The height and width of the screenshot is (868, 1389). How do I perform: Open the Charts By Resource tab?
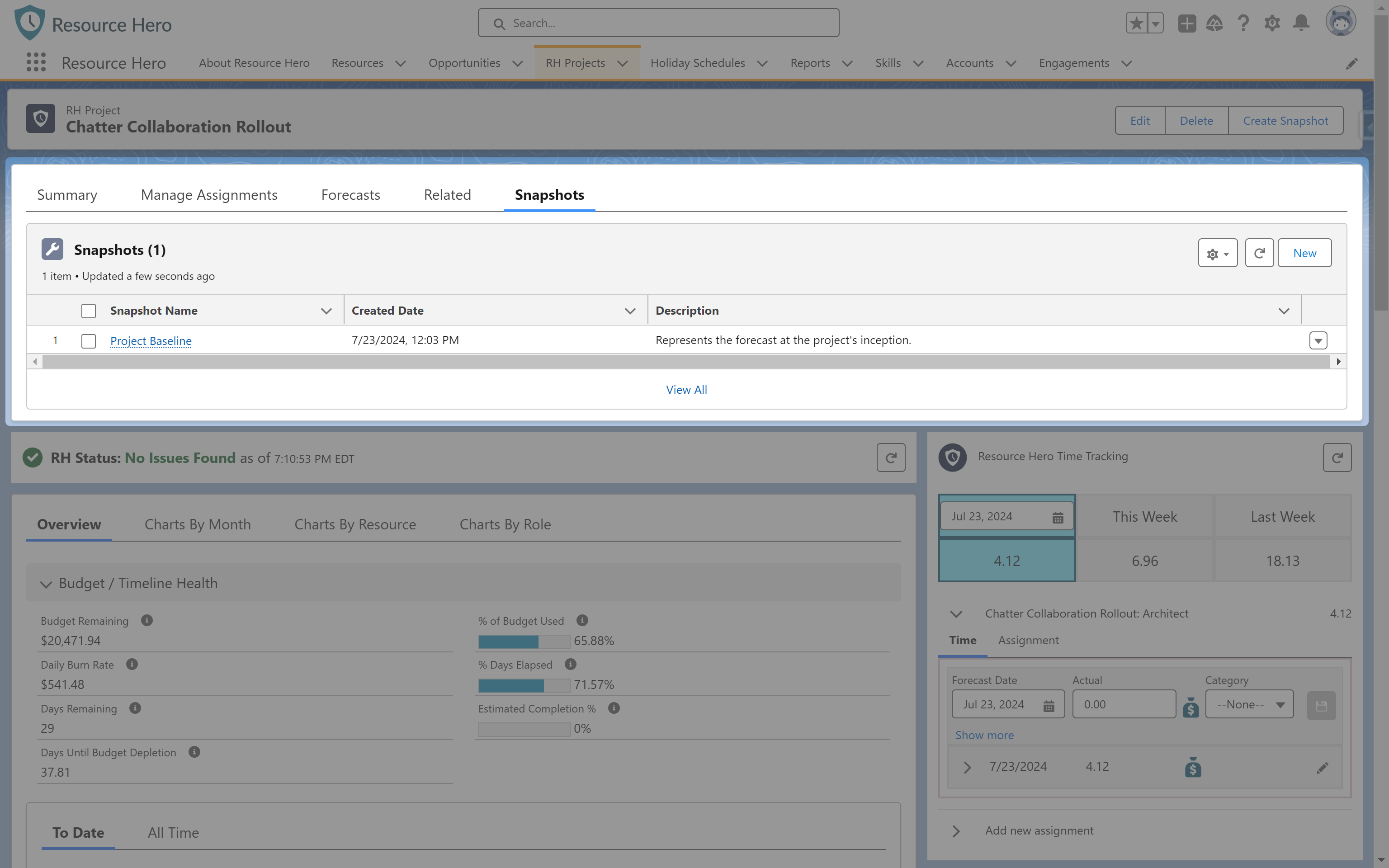pyautogui.click(x=355, y=524)
